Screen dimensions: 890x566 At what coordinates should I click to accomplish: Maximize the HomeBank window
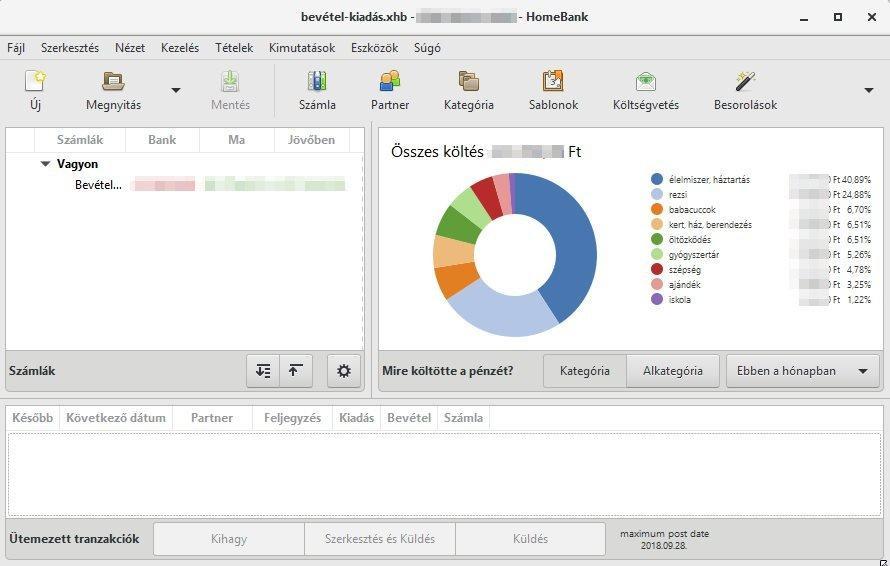(x=838, y=17)
